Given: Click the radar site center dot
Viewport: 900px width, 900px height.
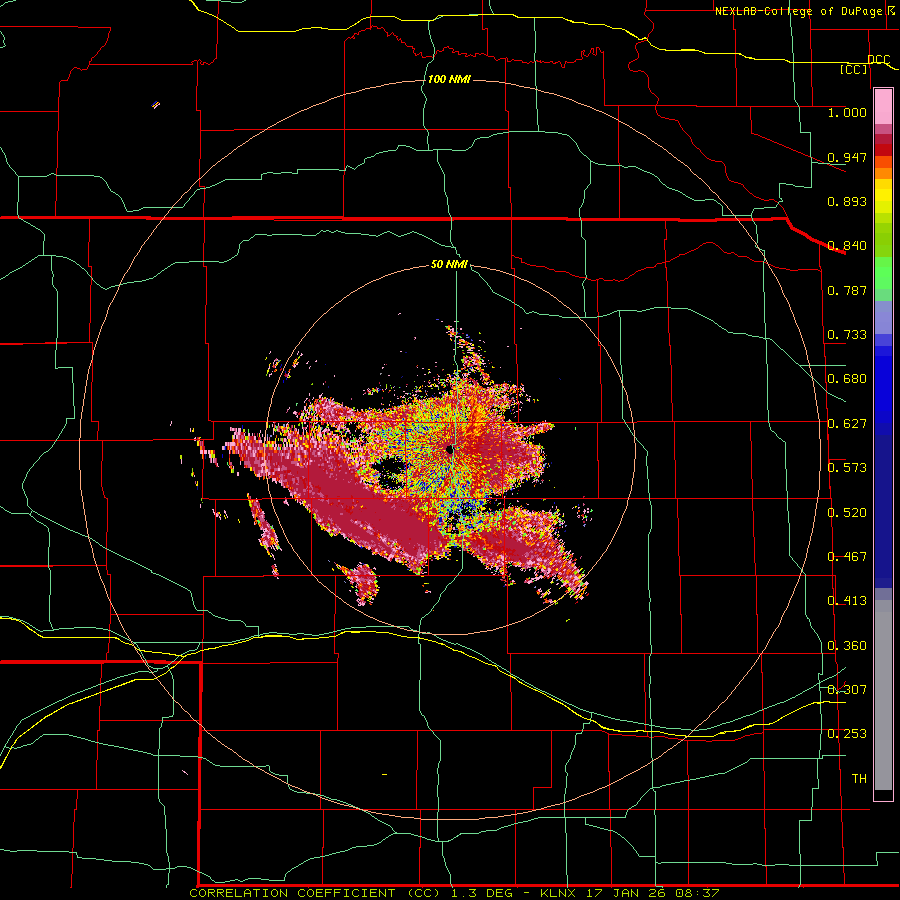Looking at the screenshot, I should click(x=450, y=451).
